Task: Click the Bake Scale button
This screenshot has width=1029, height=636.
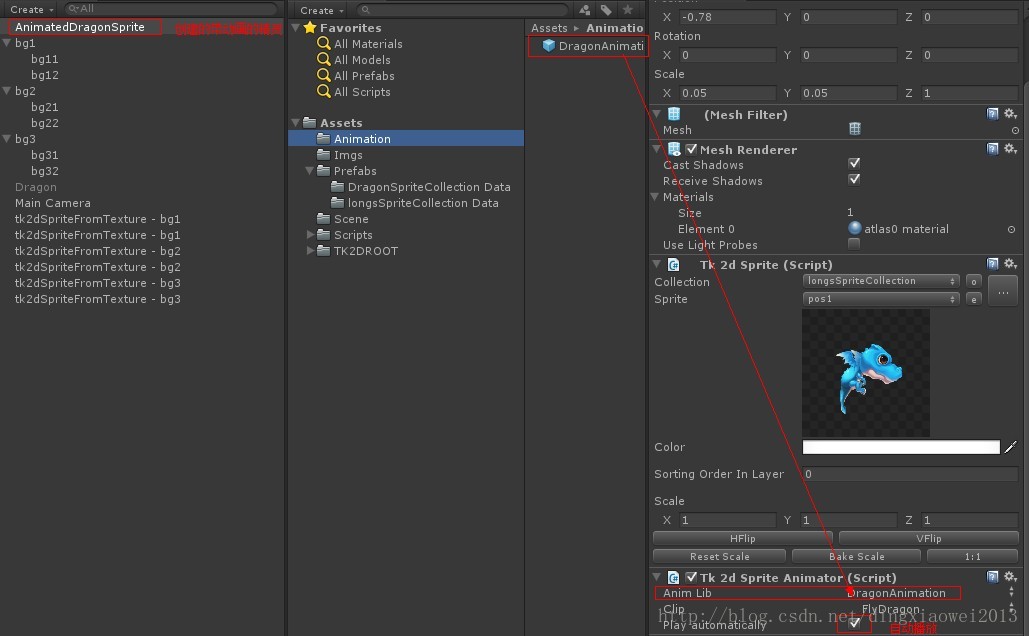Action: (856, 557)
